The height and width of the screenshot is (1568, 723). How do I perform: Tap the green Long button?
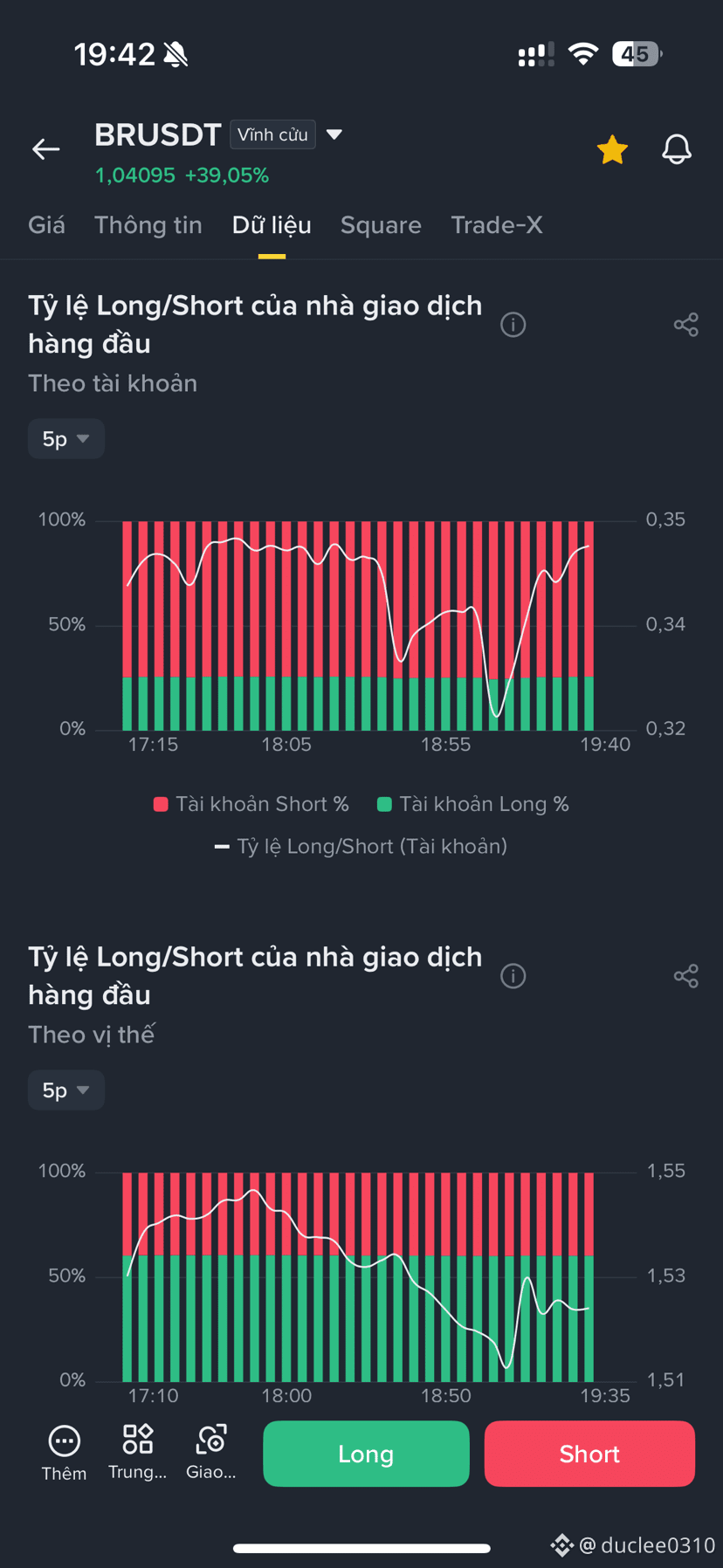tap(366, 1454)
